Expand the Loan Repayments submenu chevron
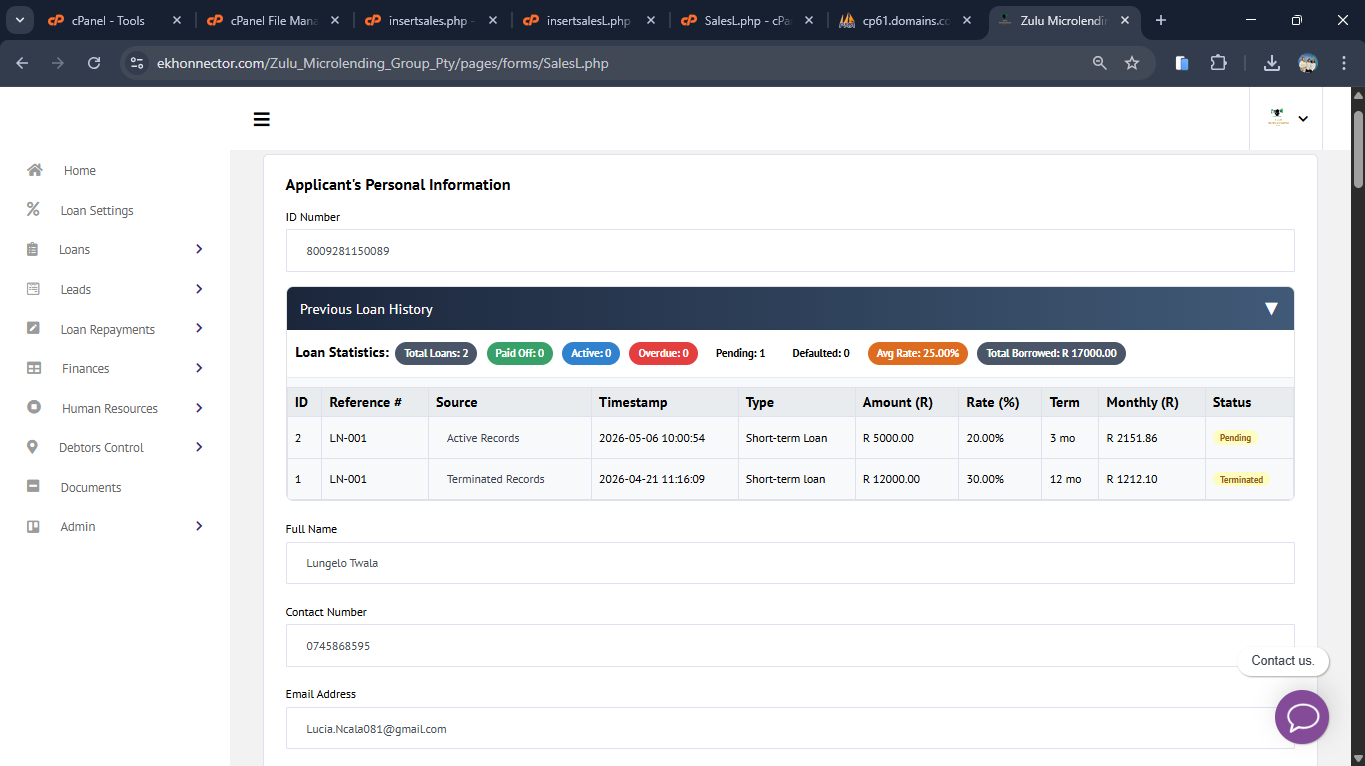The height and width of the screenshot is (766, 1365). pos(199,328)
